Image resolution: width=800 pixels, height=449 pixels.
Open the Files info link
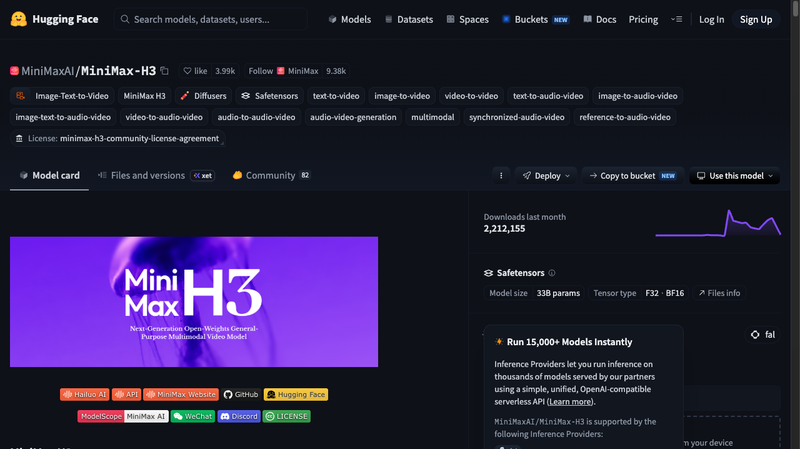719,293
